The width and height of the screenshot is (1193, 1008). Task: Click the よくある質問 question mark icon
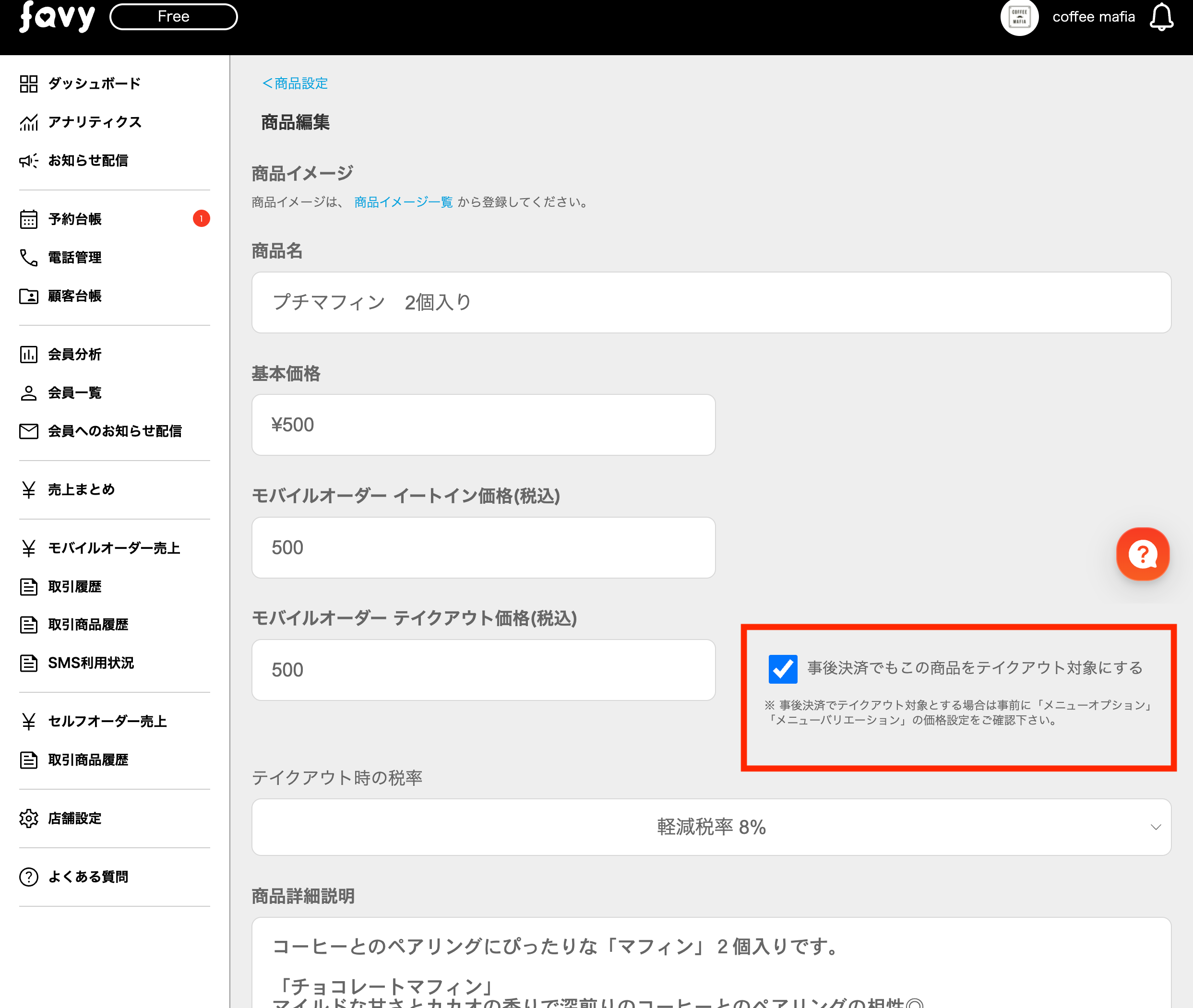click(x=29, y=877)
